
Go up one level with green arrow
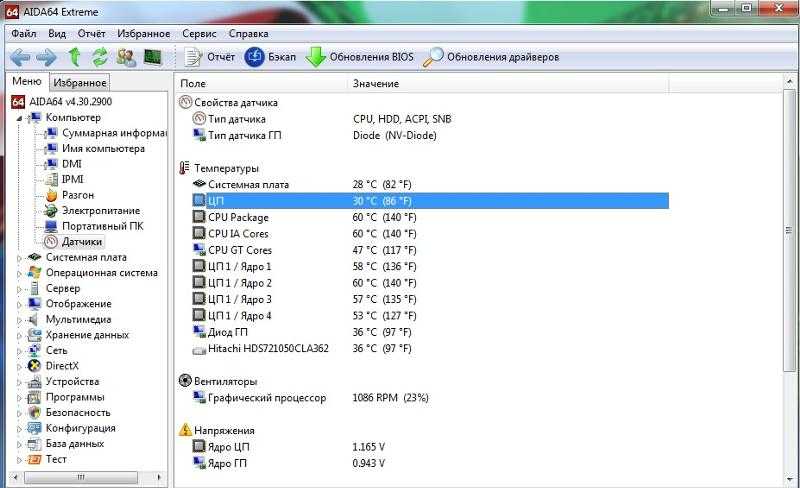coord(74,57)
